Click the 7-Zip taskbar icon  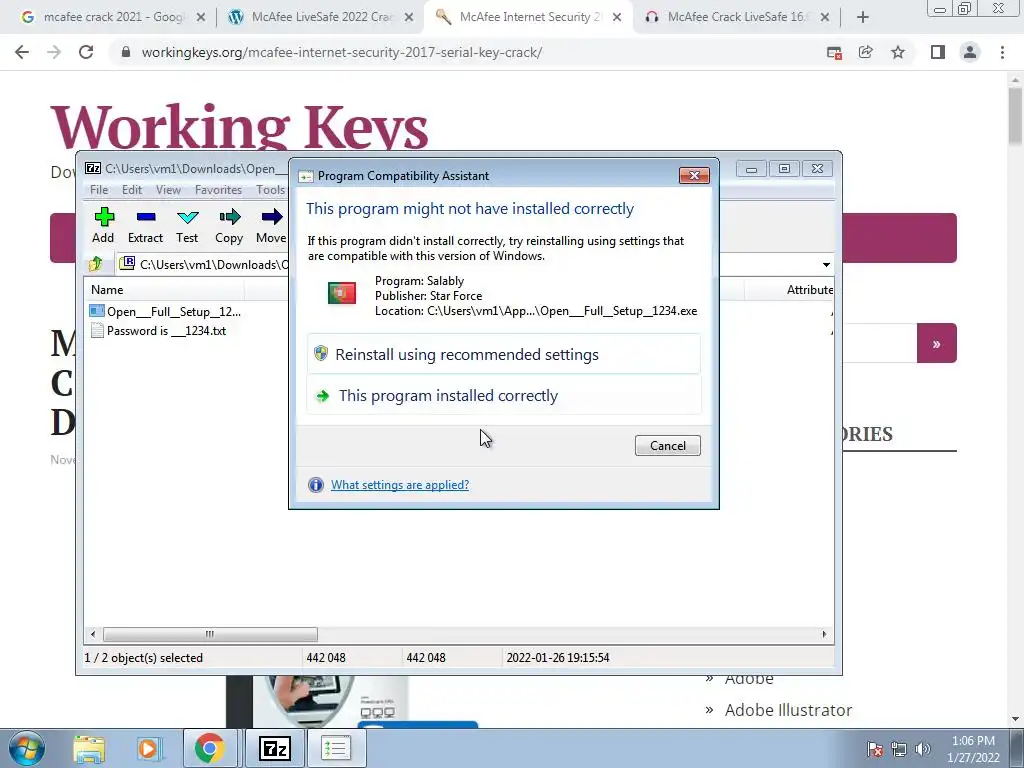(274, 748)
